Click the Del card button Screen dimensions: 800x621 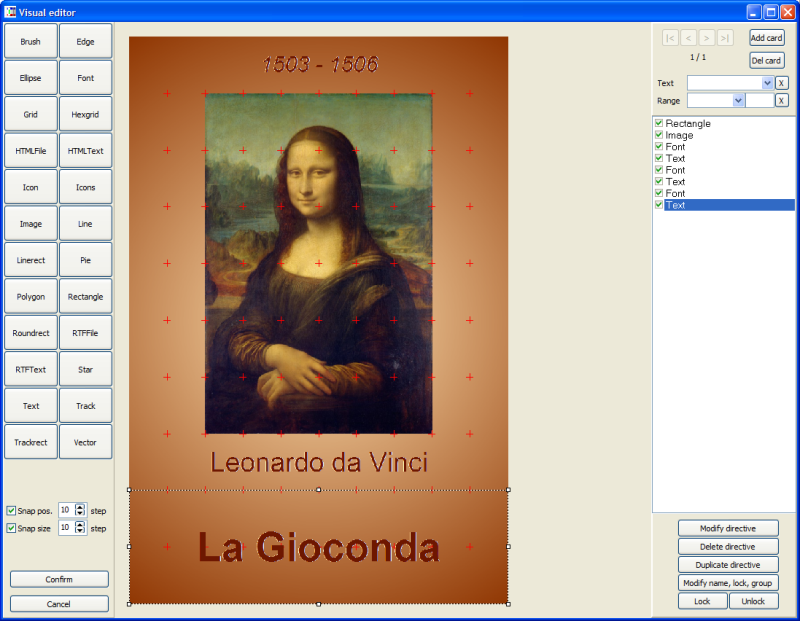pos(766,60)
